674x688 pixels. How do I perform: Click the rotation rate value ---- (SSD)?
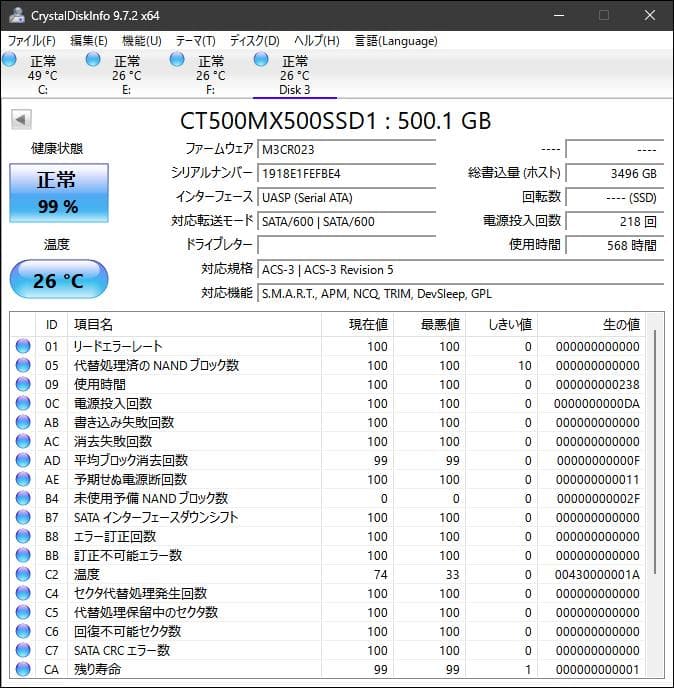click(x=615, y=197)
